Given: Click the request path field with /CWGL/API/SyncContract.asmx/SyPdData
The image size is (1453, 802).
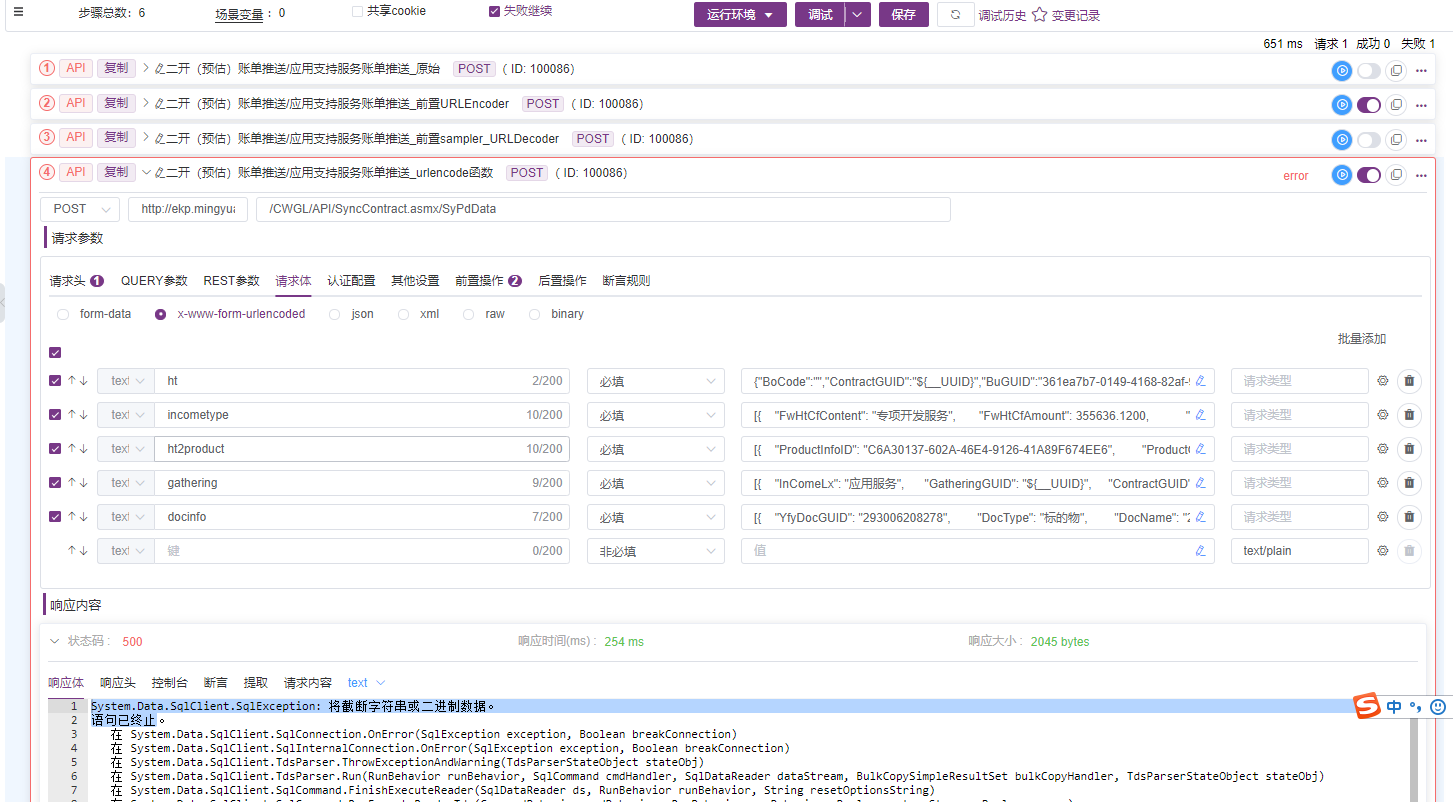Looking at the screenshot, I should coord(604,209).
